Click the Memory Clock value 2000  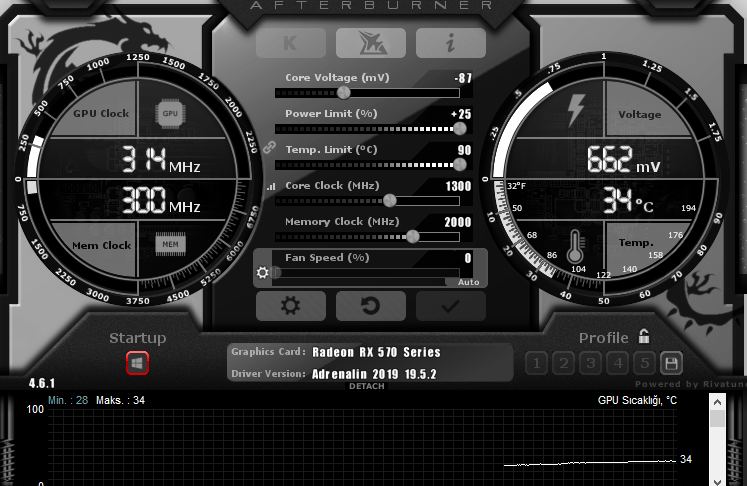point(458,222)
